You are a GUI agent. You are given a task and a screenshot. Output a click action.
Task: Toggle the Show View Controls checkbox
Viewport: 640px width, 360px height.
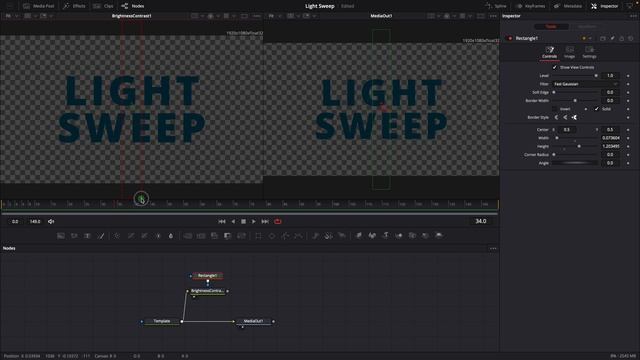pos(554,67)
